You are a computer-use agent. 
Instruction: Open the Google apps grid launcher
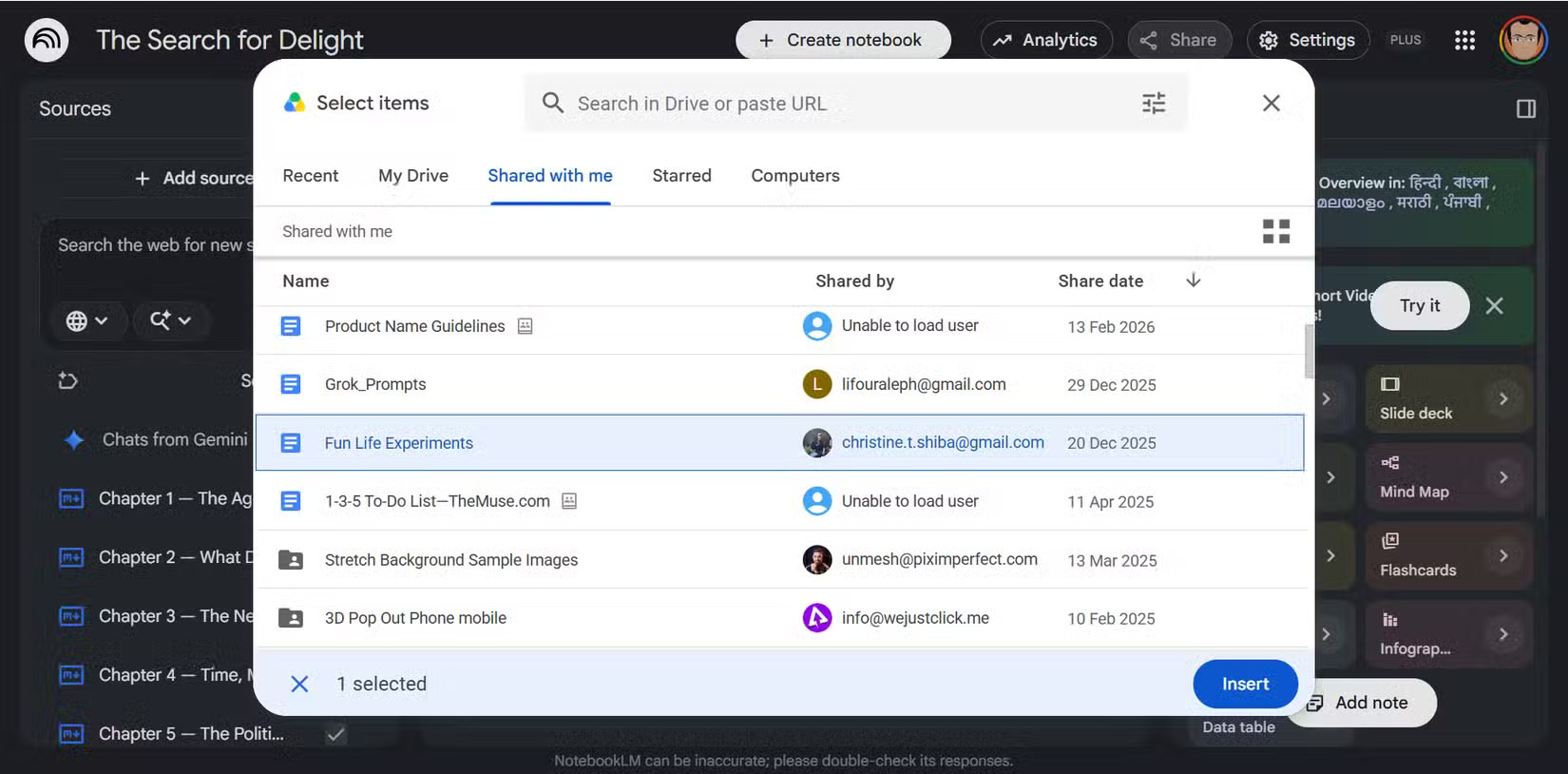point(1464,40)
